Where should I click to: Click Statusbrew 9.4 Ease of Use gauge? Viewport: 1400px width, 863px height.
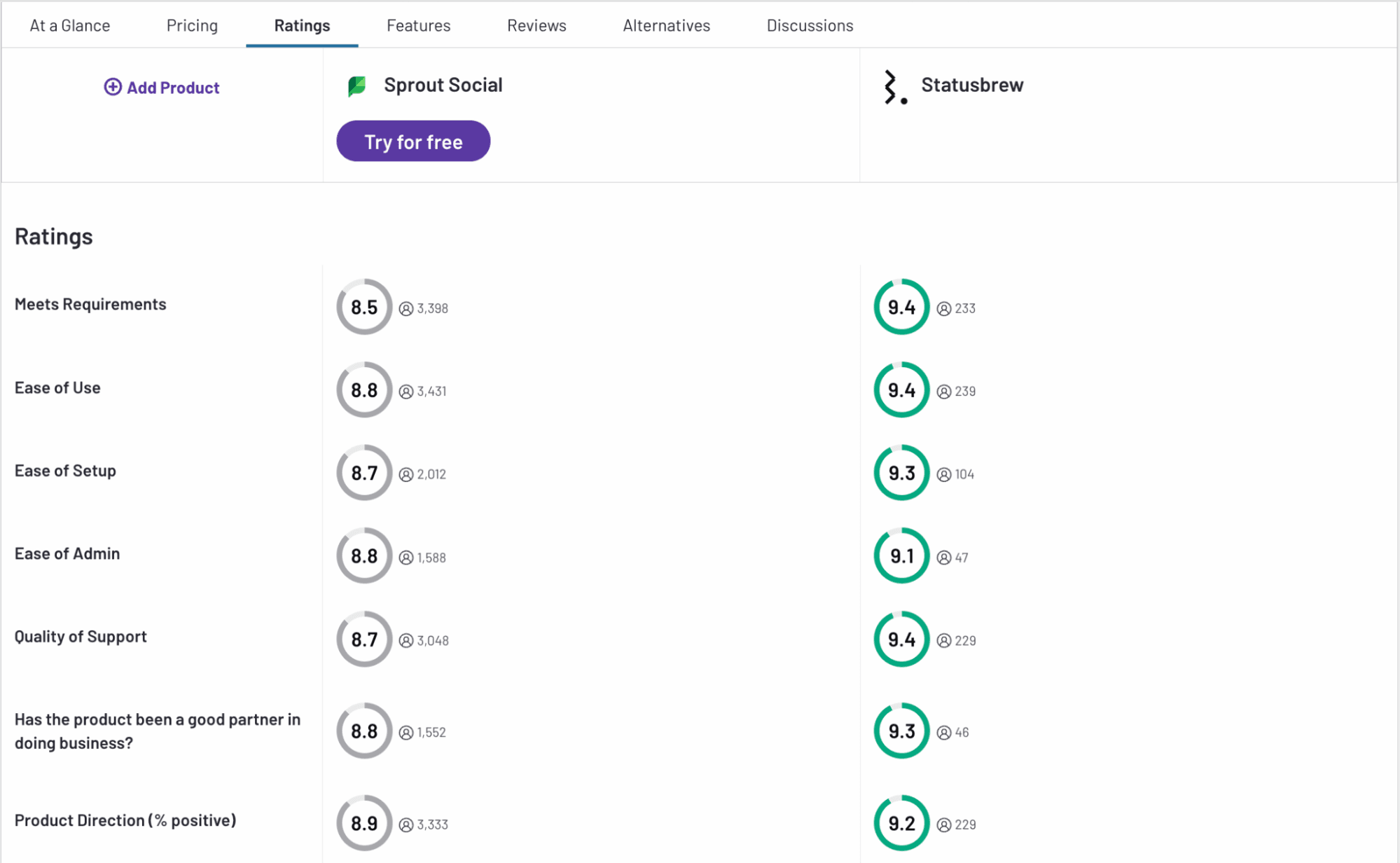[901, 389]
